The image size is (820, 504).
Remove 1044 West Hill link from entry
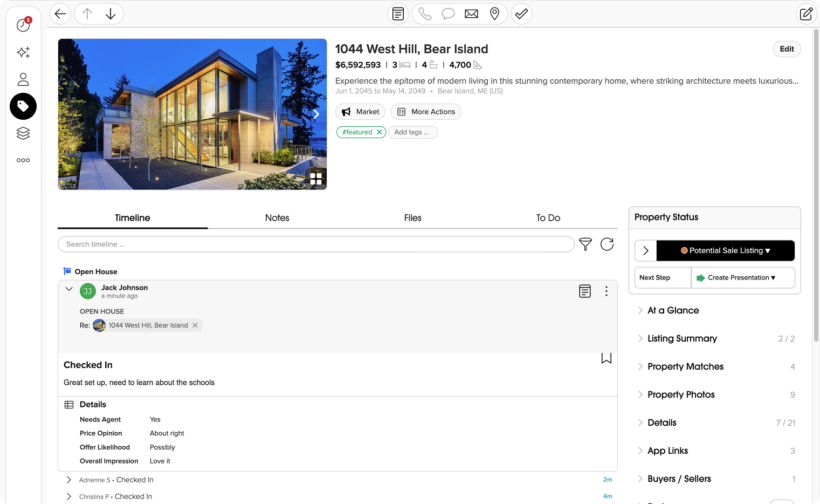(x=195, y=325)
